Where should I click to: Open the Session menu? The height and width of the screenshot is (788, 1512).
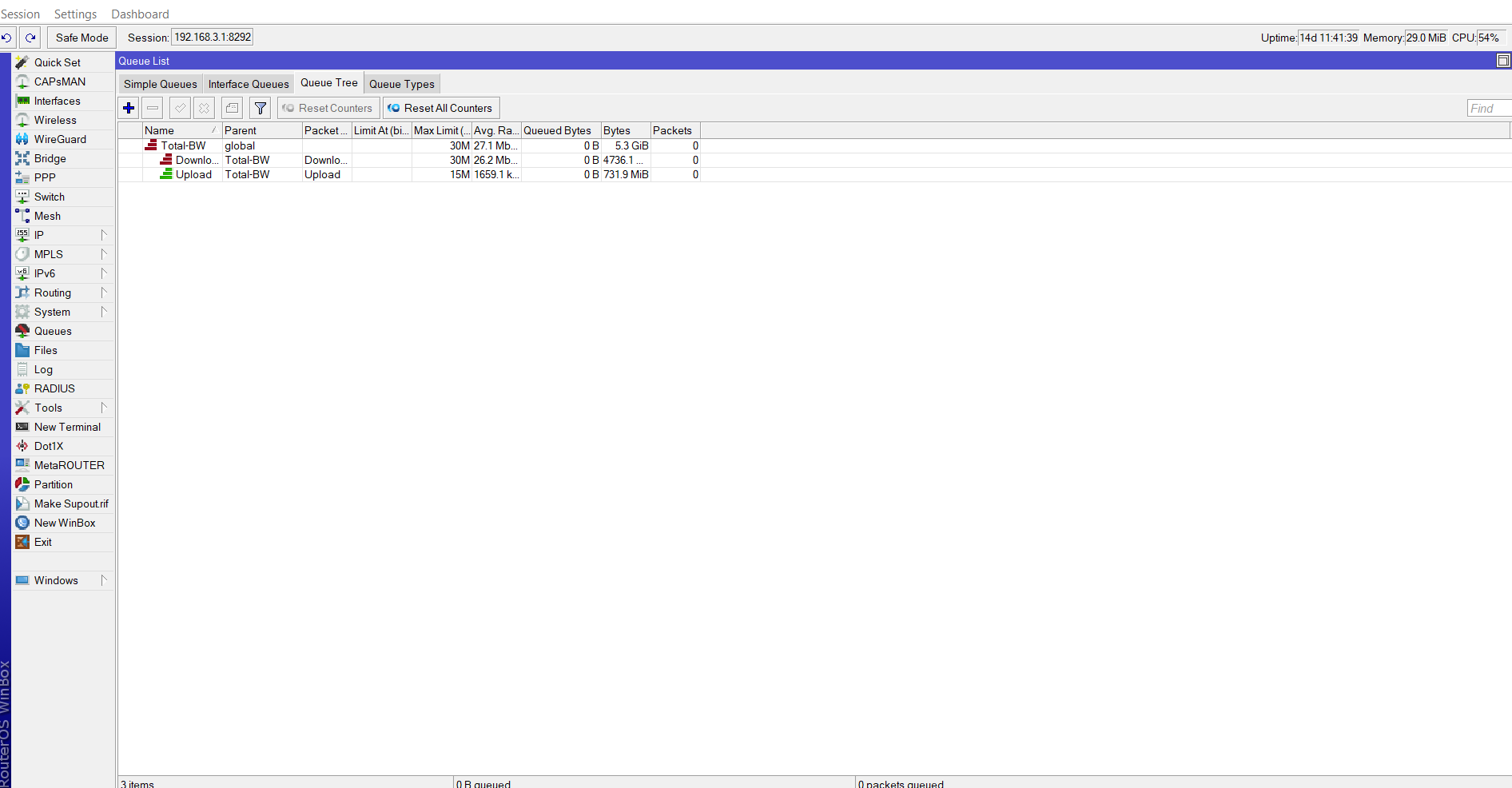[21, 14]
